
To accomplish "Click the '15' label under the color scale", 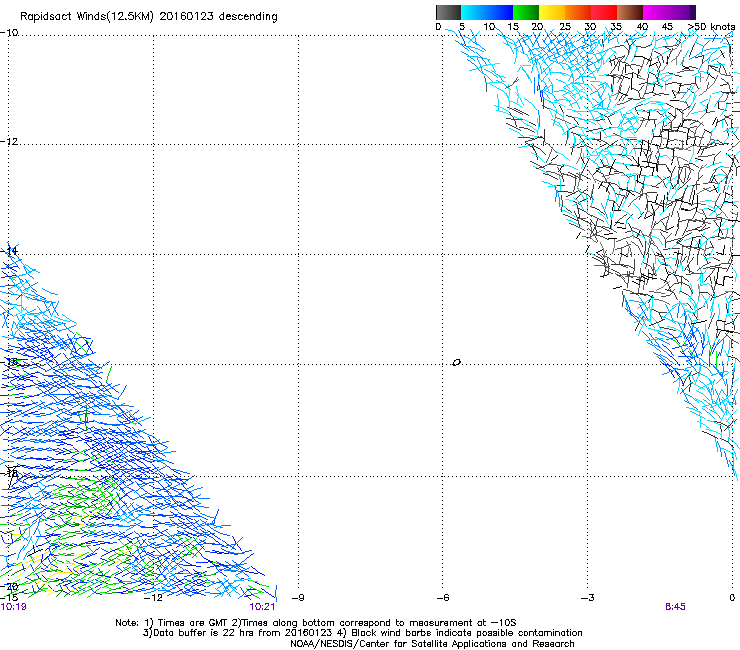I will 513,27.
